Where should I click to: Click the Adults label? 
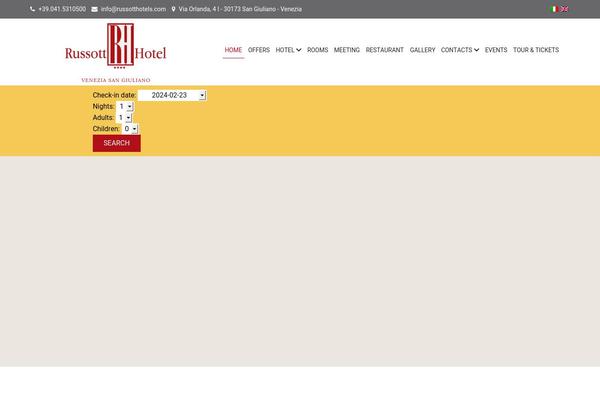point(103,118)
